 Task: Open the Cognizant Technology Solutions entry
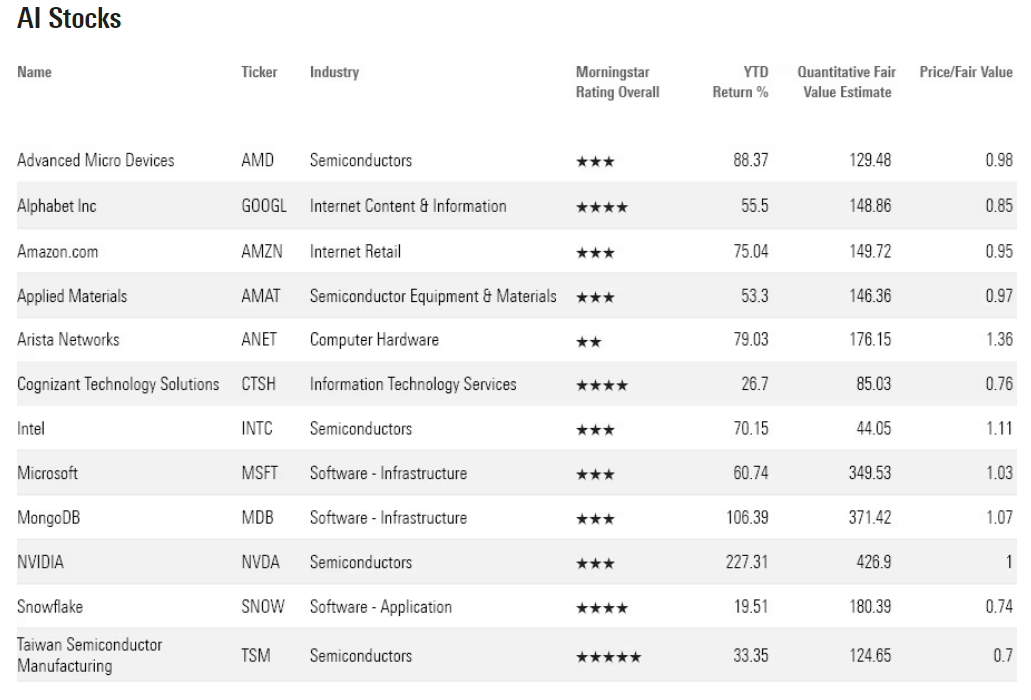pos(118,384)
